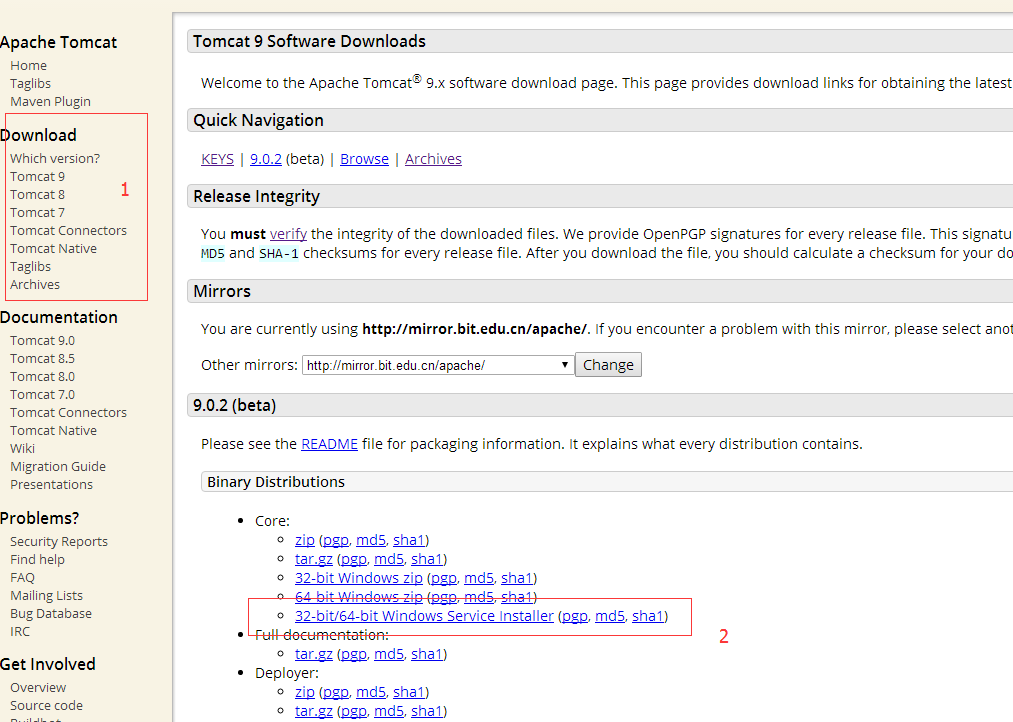Download the Full documentation tar.gz
Screen dimensions: 1013x722
pyautogui.click(x=314, y=654)
